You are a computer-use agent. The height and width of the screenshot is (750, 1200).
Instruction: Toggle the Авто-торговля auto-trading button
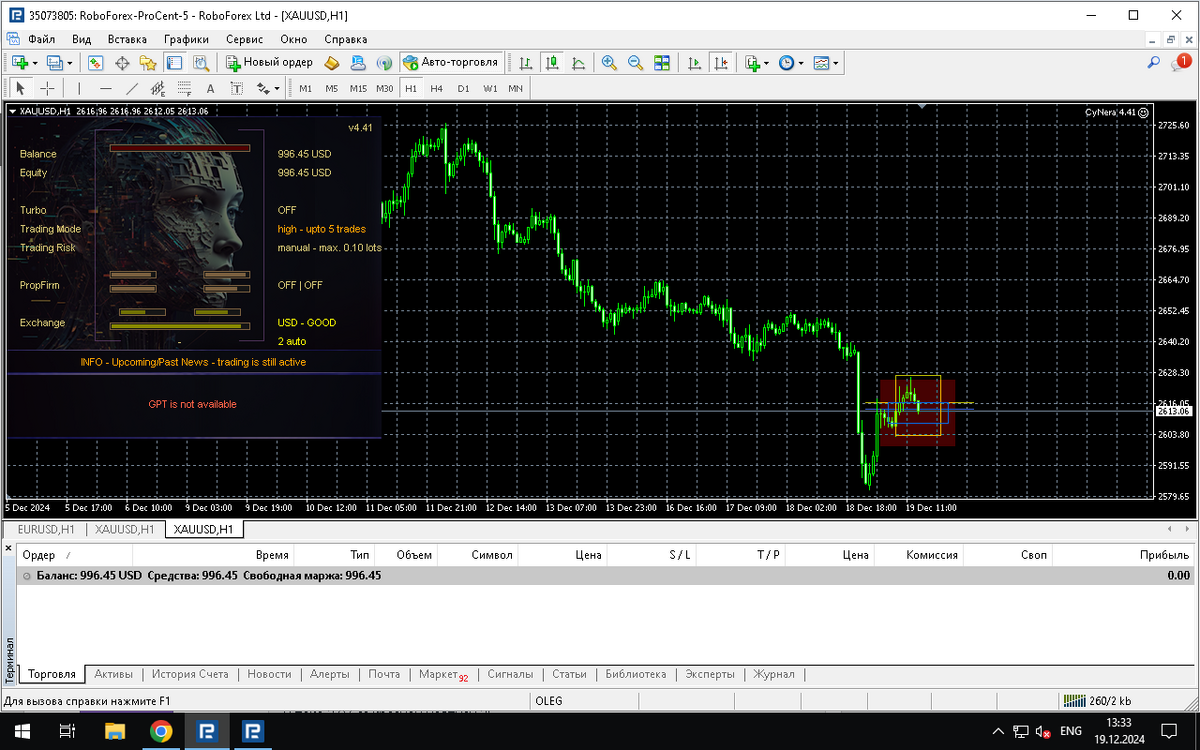point(450,62)
